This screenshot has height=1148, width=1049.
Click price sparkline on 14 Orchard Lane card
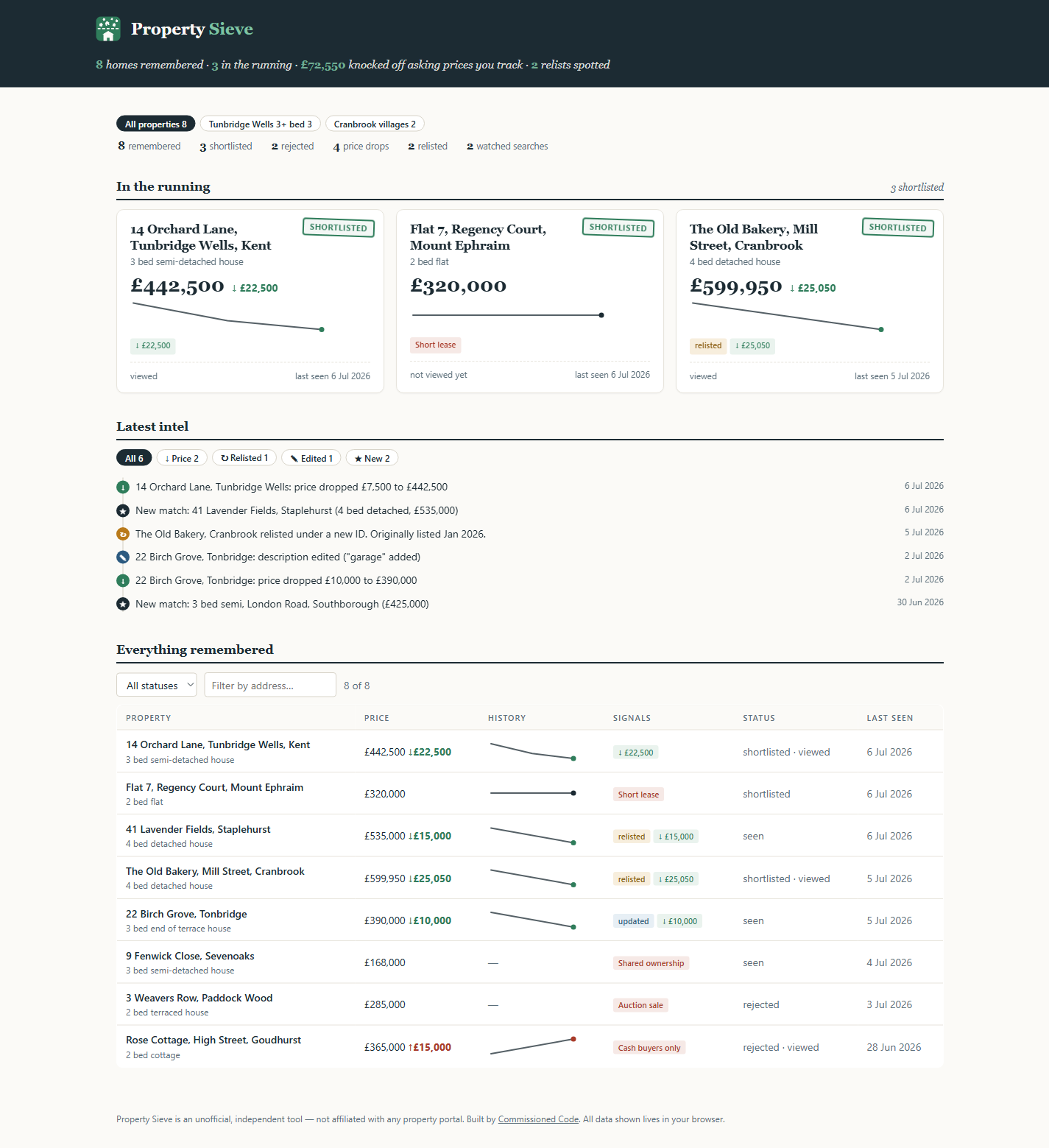coord(227,317)
